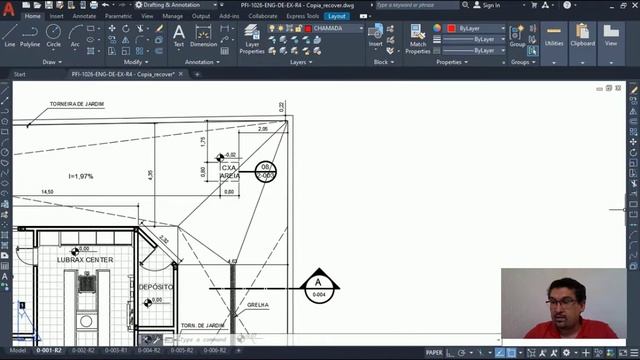Click the Dimension tool
The height and width of the screenshot is (360, 640).
[x=203, y=36]
